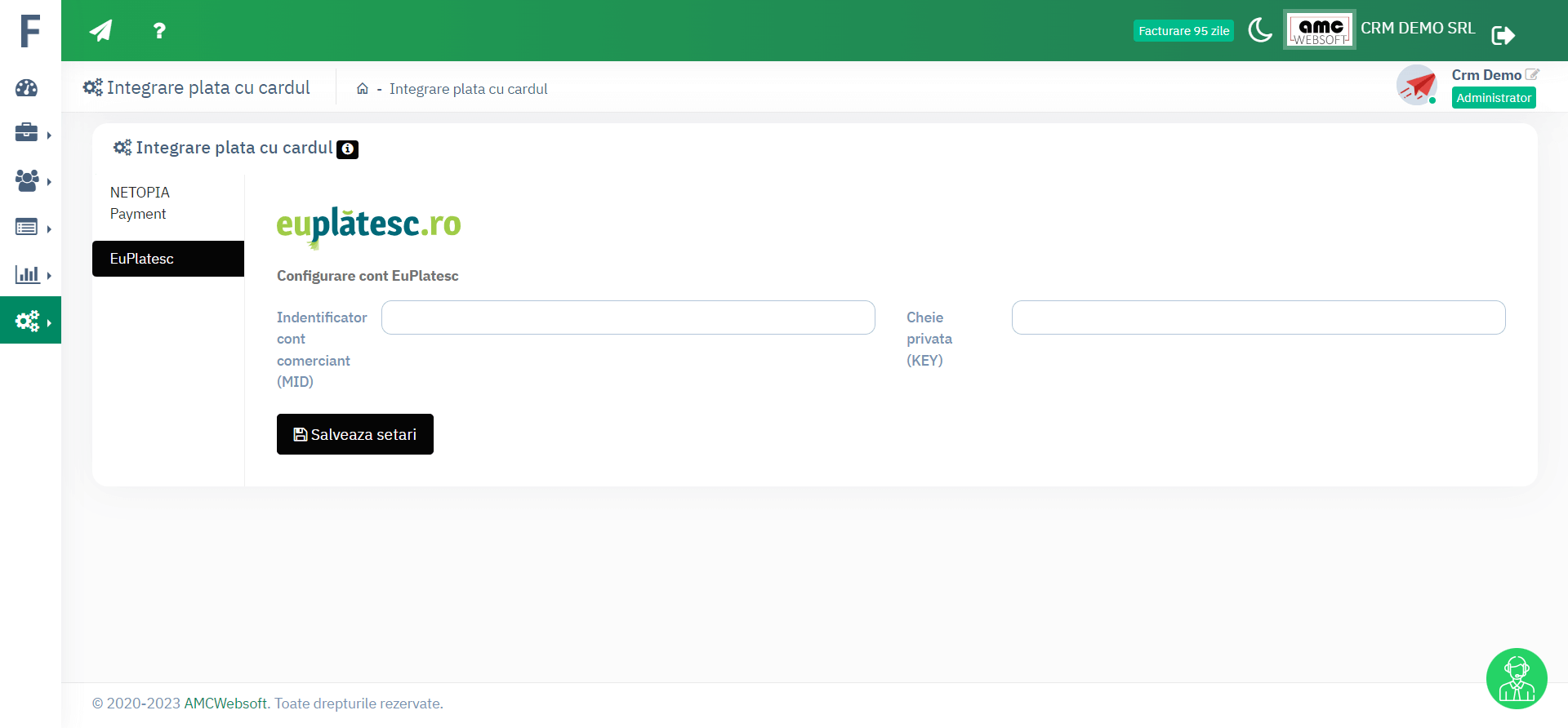Open the AMCWebsoft footer link

tap(225, 704)
